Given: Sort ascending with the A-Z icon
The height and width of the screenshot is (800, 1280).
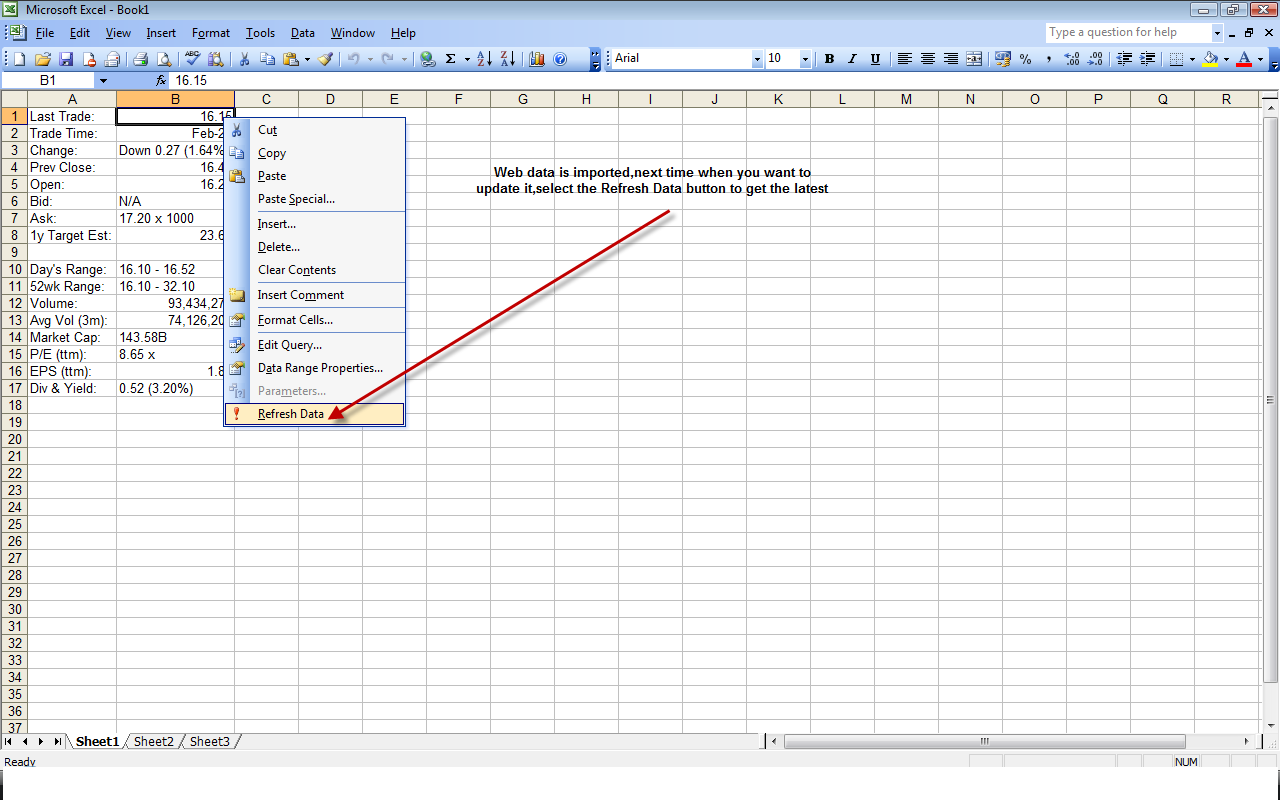Looking at the screenshot, I should tap(484, 59).
